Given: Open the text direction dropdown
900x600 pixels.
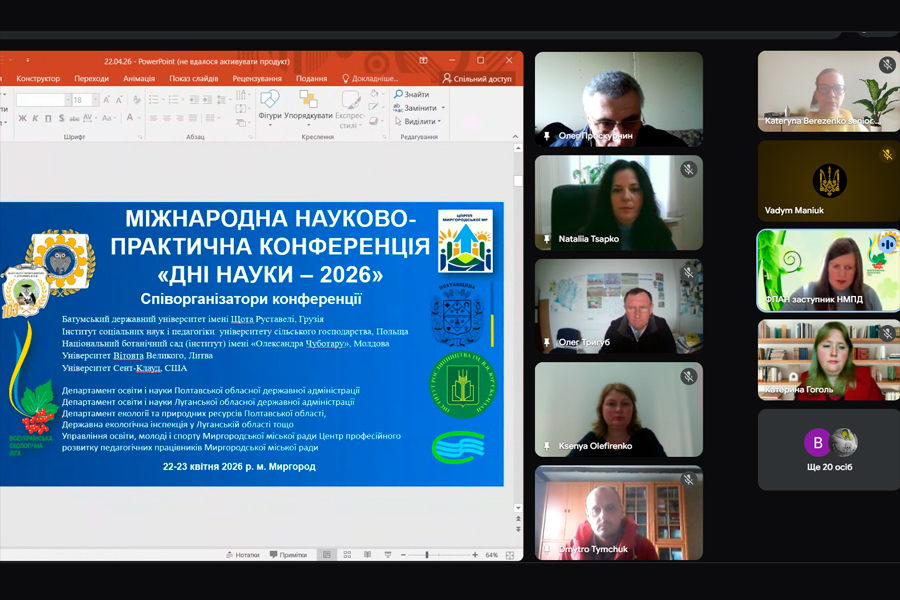Looking at the screenshot, I should [243, 94].
